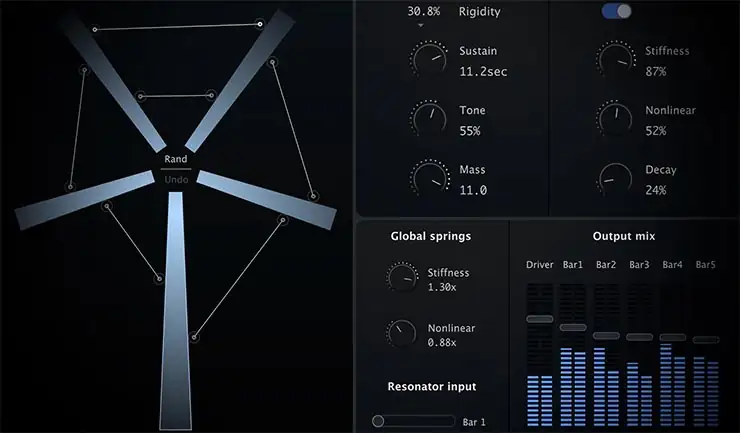Select the top-left spring node on the upper-left bar
This screenshot has height=433, width=740.
click(x=95, y=29)
